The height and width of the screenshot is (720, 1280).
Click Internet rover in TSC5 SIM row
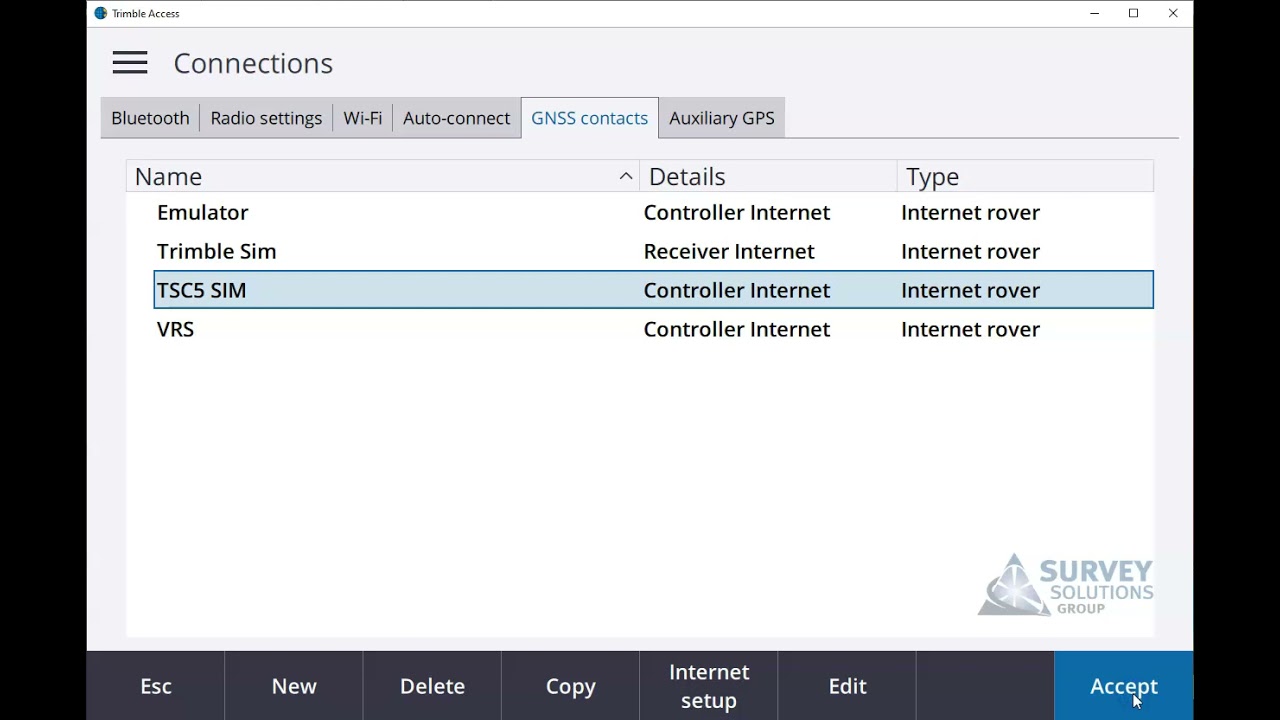pyautogui.click(x=970, y=290)
